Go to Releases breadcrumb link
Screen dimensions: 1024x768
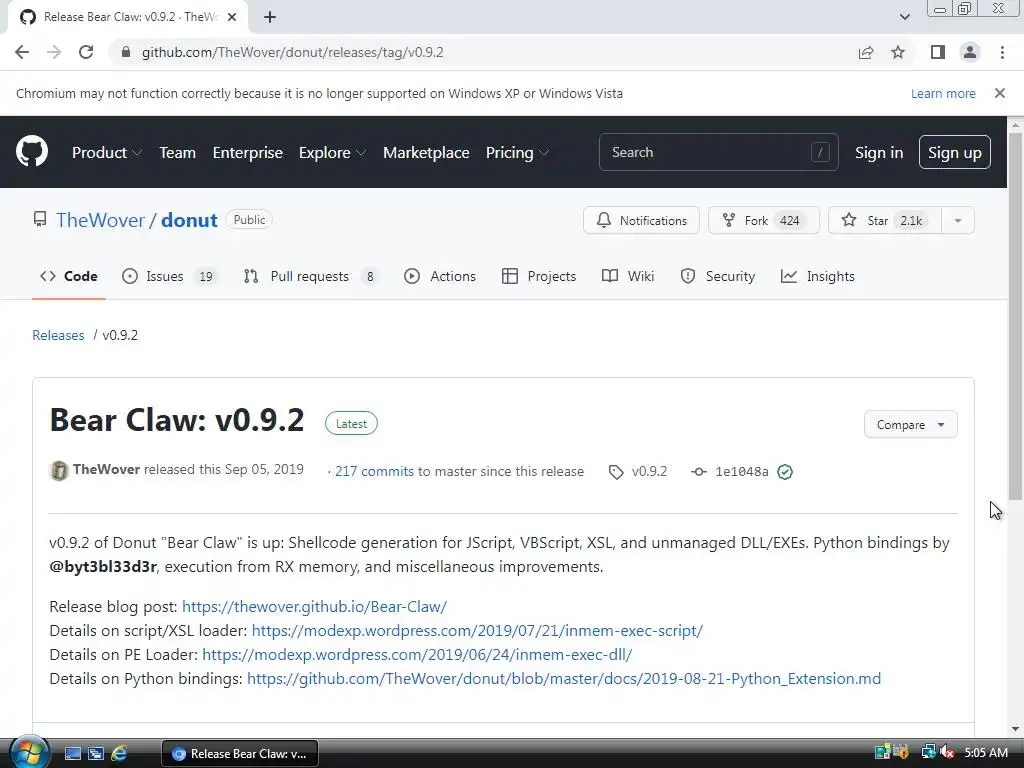coord(58,335)
